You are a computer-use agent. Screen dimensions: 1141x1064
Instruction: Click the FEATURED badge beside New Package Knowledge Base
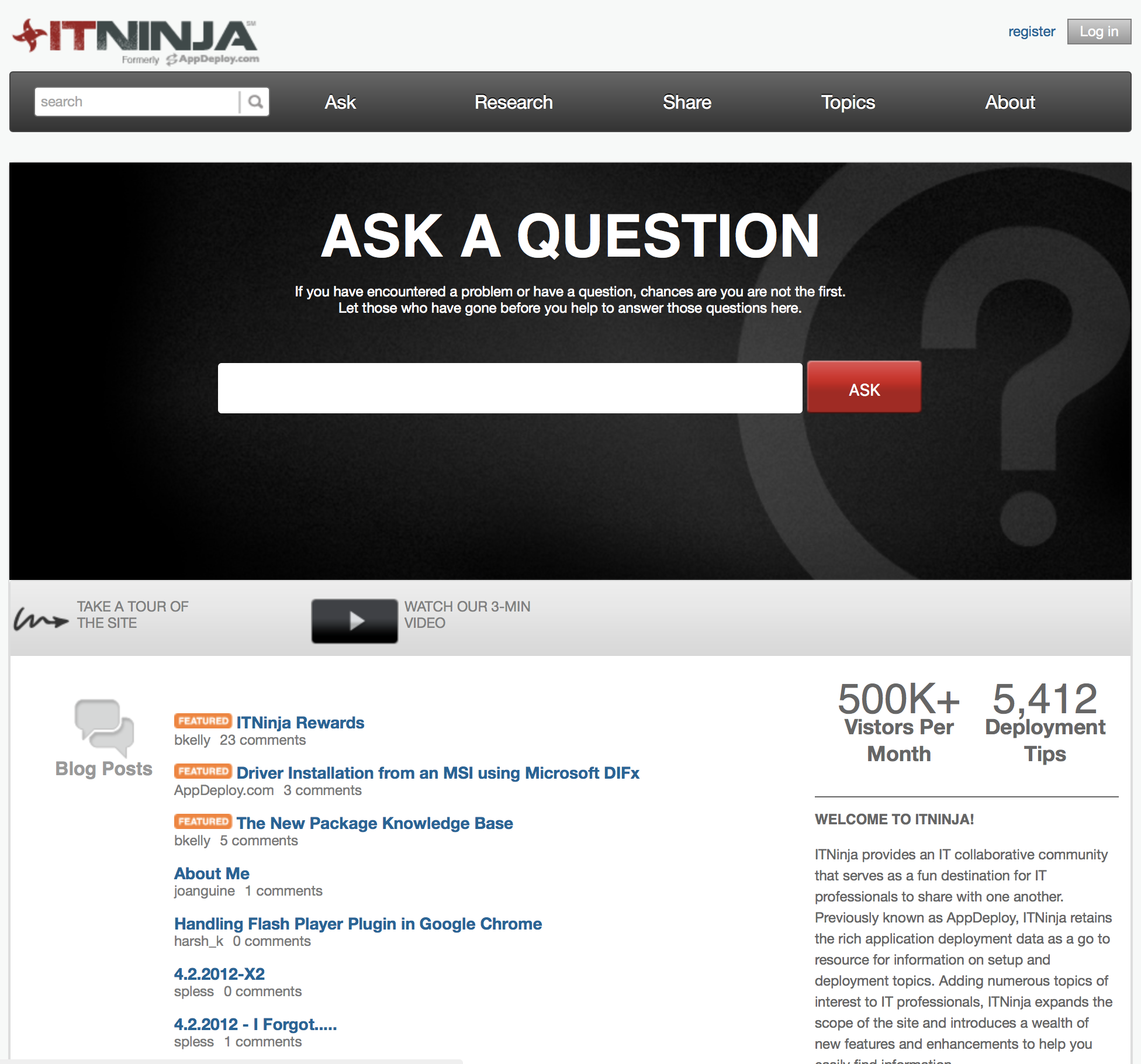tap(203, 821)
